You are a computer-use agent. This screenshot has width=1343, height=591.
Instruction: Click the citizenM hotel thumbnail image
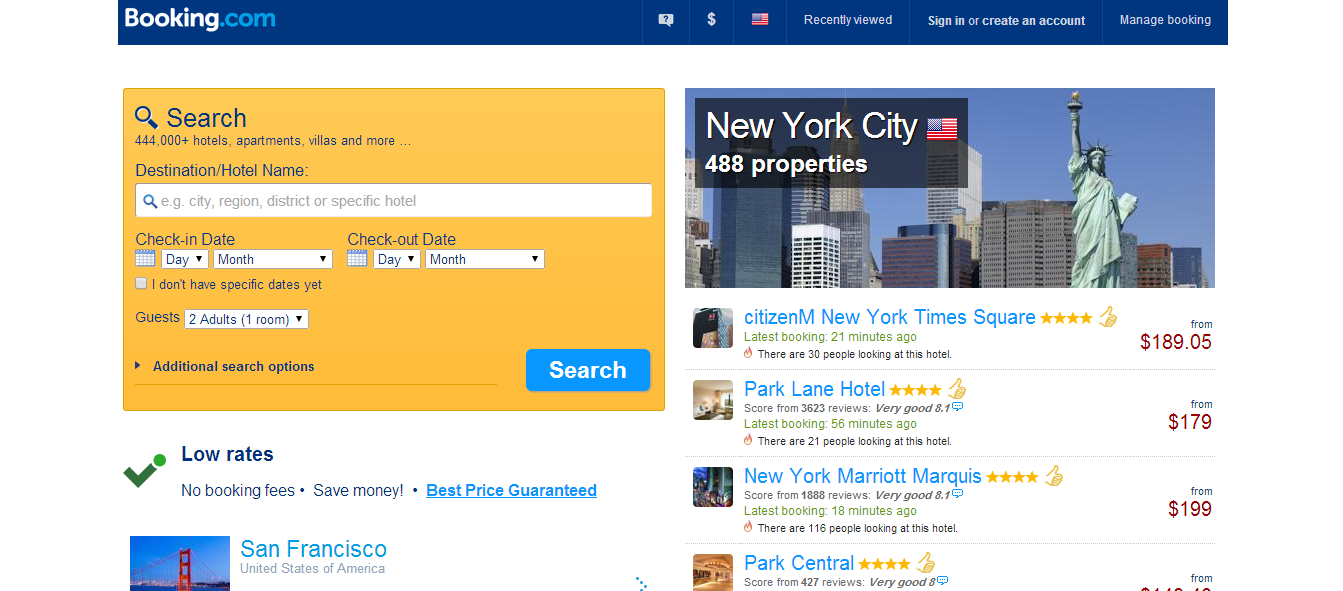pos(713,328)
